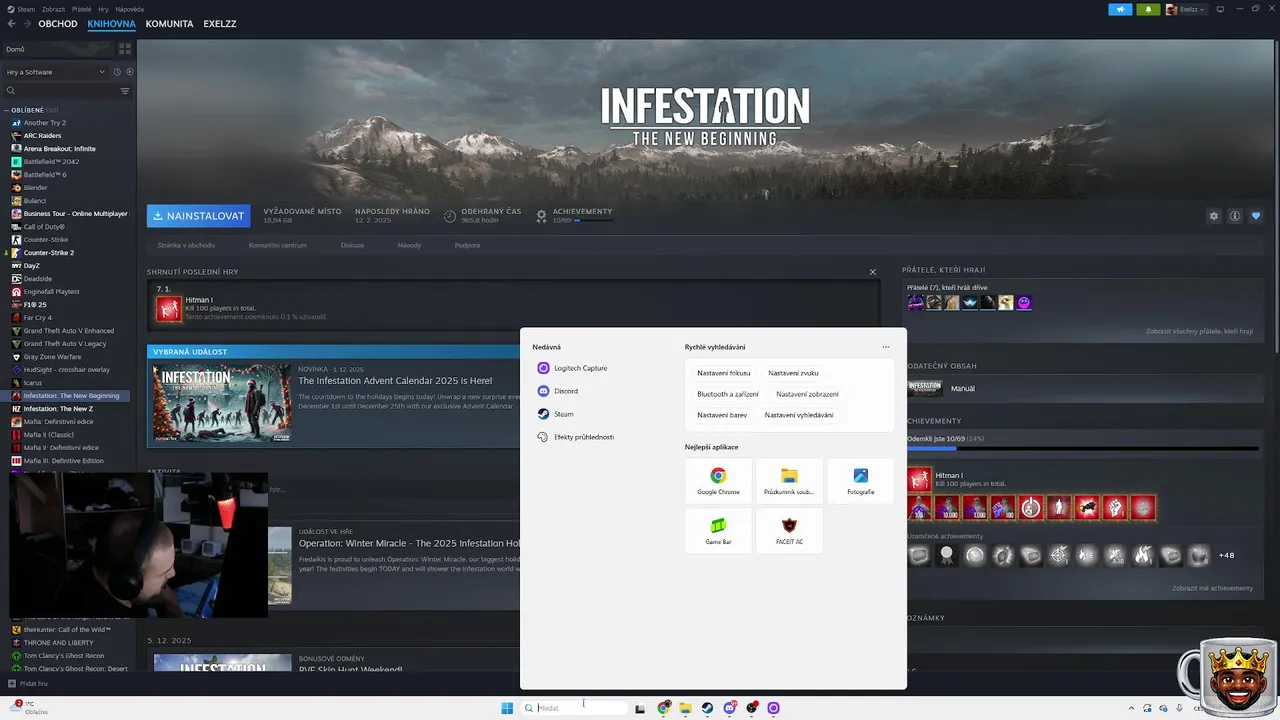Viewport: 1280px width, 720px height.
Task: Open Hitman I achievement icon in Achievementy panel
Action: (x=919, y=480)
